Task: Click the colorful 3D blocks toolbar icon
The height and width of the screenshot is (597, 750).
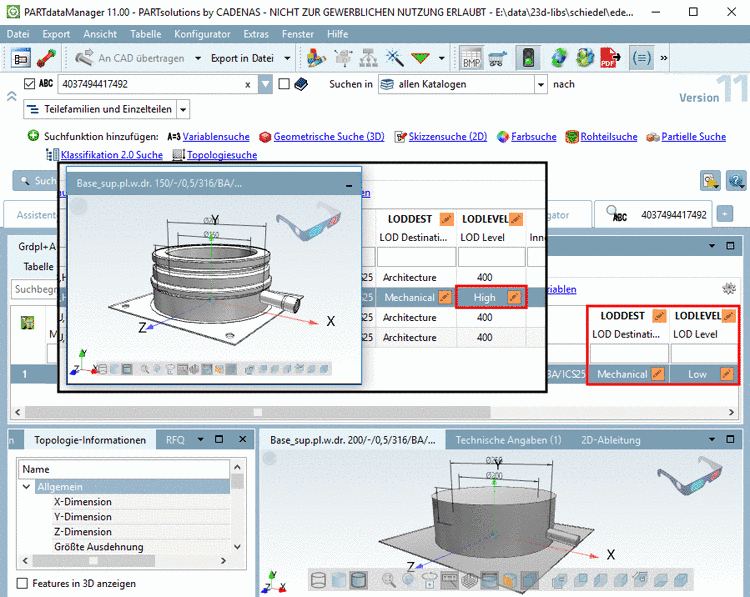Action: tap(316, 58)
